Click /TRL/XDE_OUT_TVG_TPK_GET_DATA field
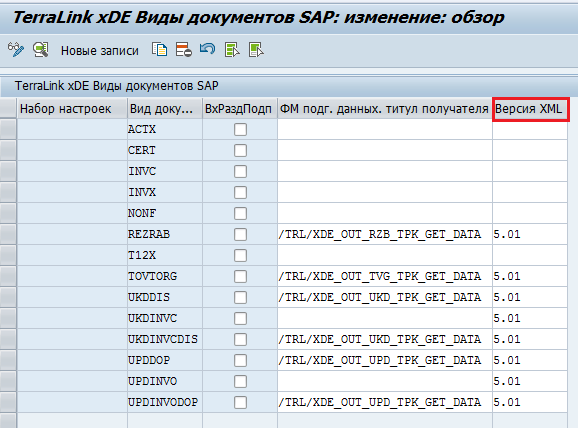This screenshot has height=428, width=578. [385, 276]
